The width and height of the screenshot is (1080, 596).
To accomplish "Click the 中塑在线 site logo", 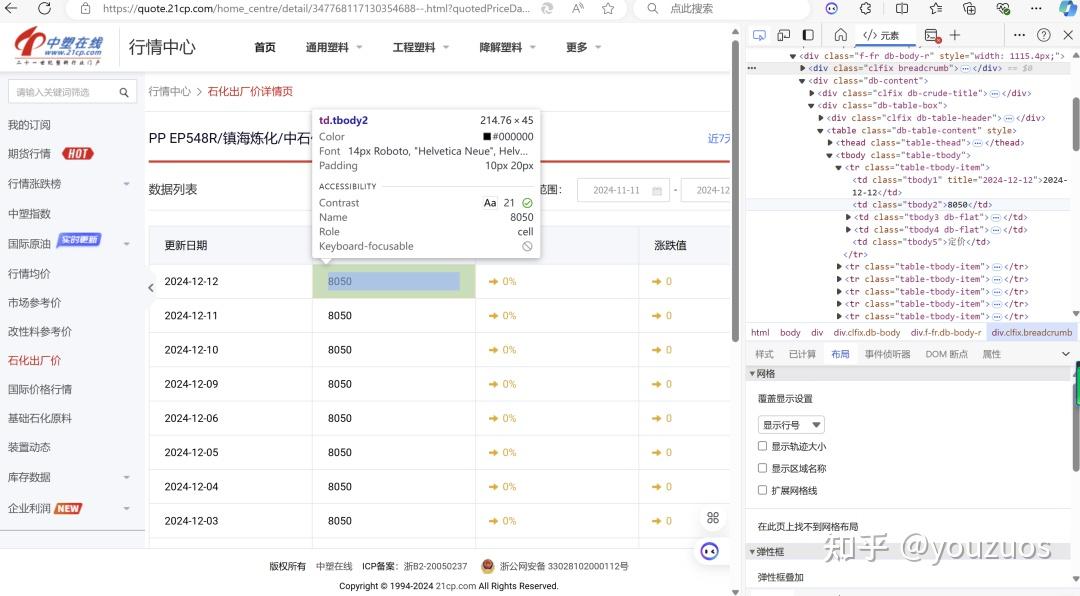I will [x=59, y=45].
